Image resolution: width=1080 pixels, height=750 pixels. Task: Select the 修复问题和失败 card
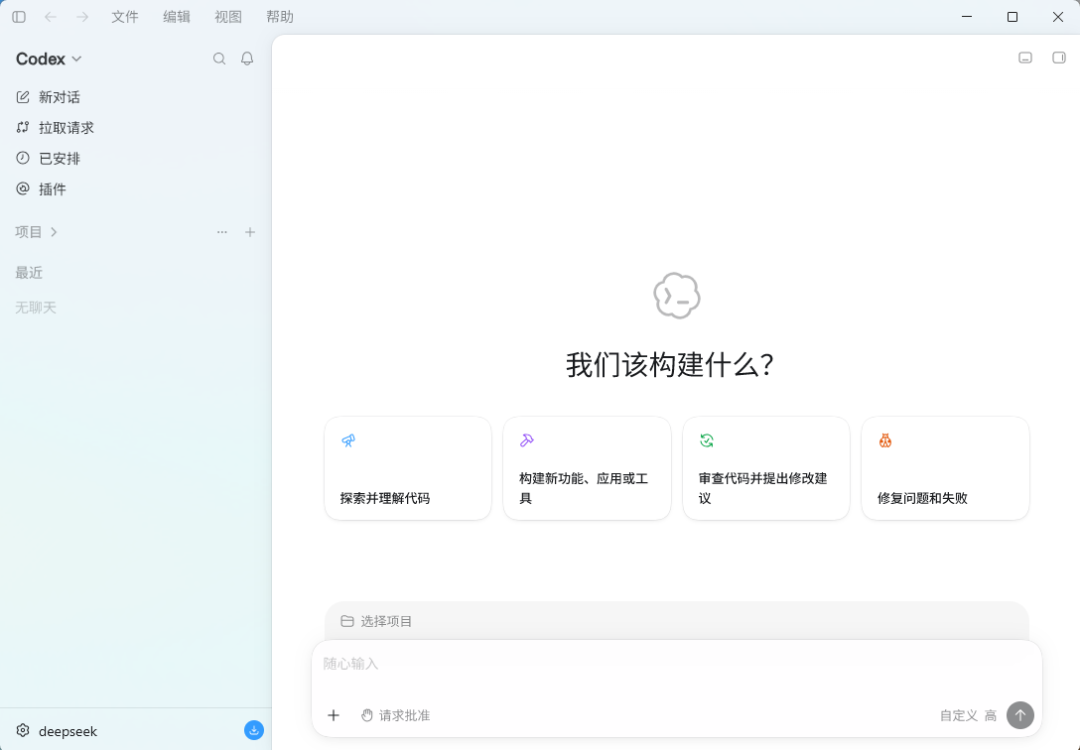[x=945, y=468]
